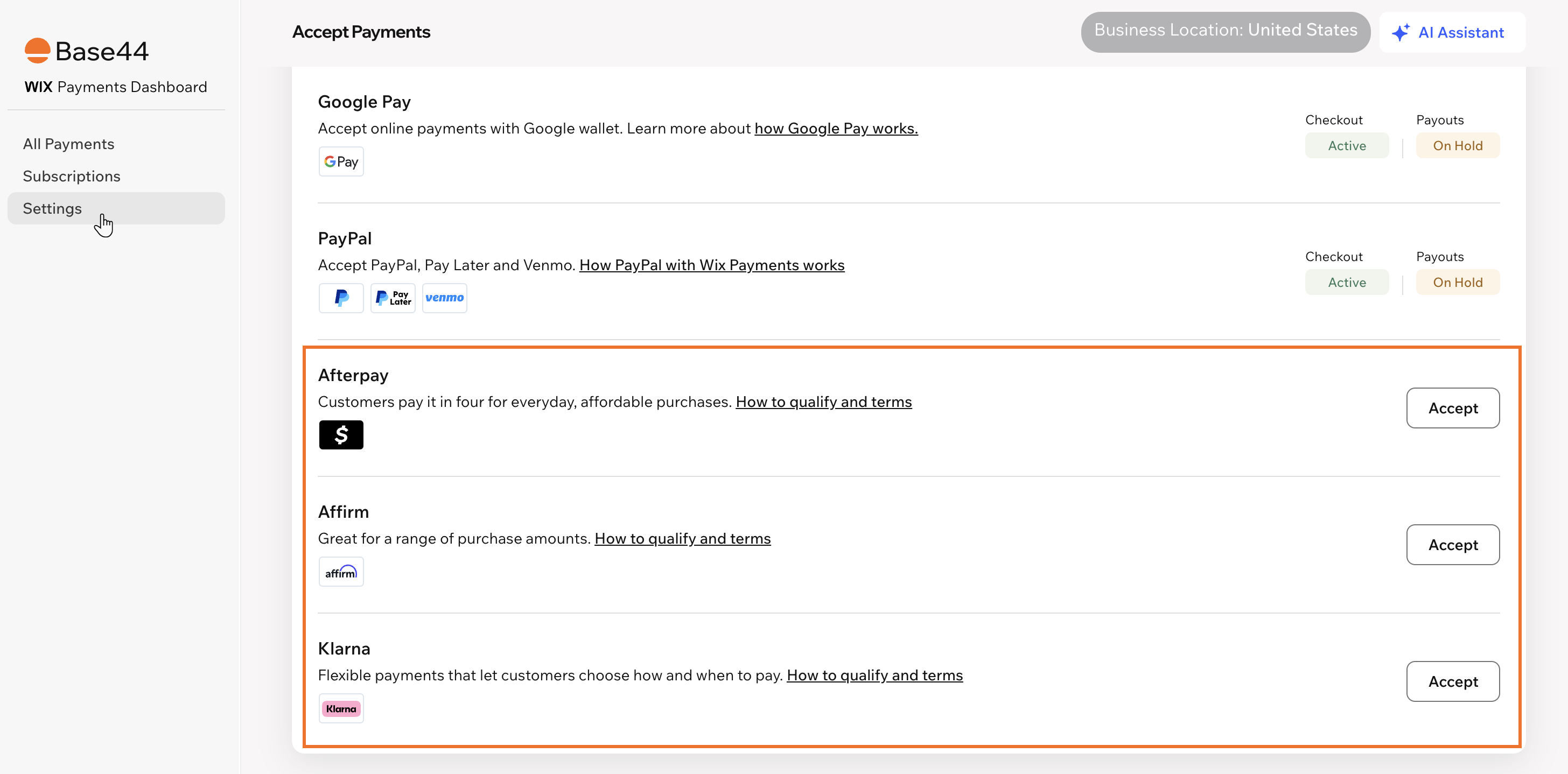Click PayPal's Checkout Active status badge
Image resolution: width=1568 pixels, height=774 pixels.
tap(1347, 283)
